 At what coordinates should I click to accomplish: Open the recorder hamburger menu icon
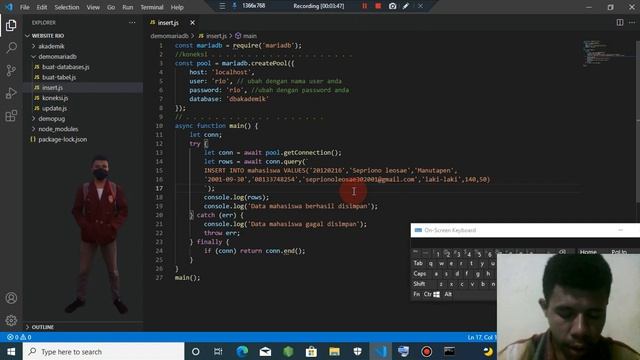[222, 6]
